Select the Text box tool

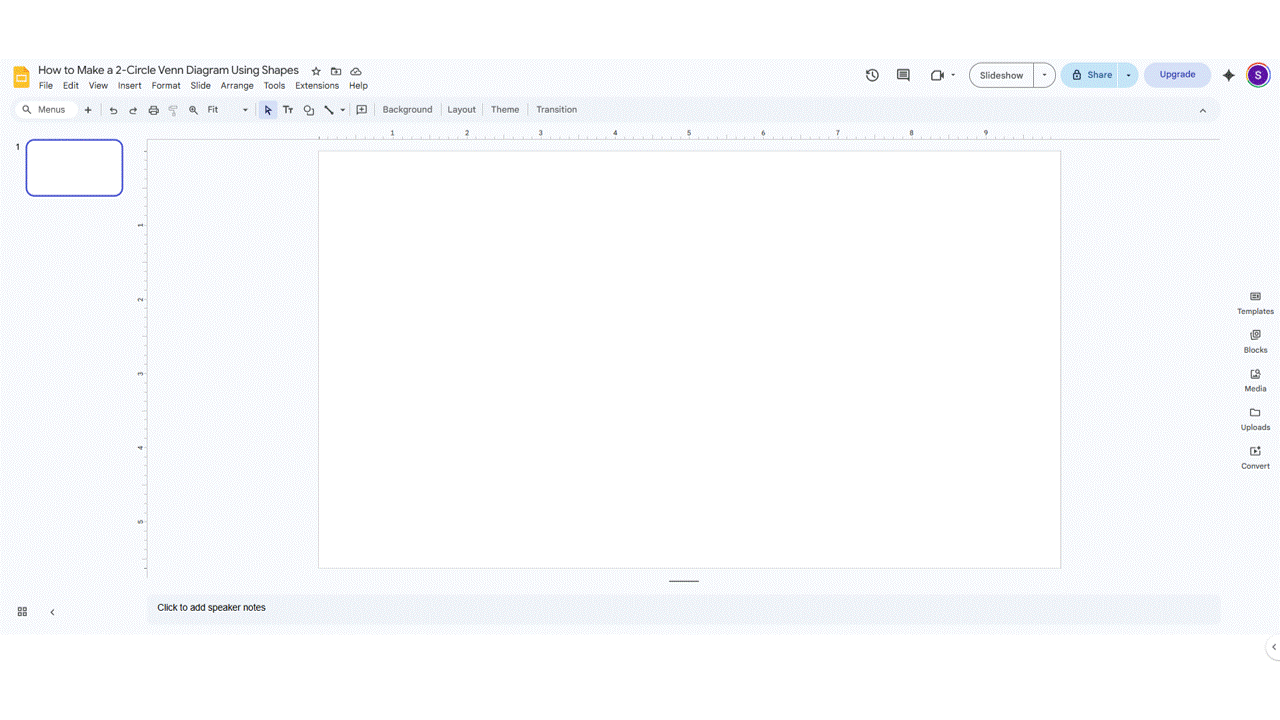288,110
